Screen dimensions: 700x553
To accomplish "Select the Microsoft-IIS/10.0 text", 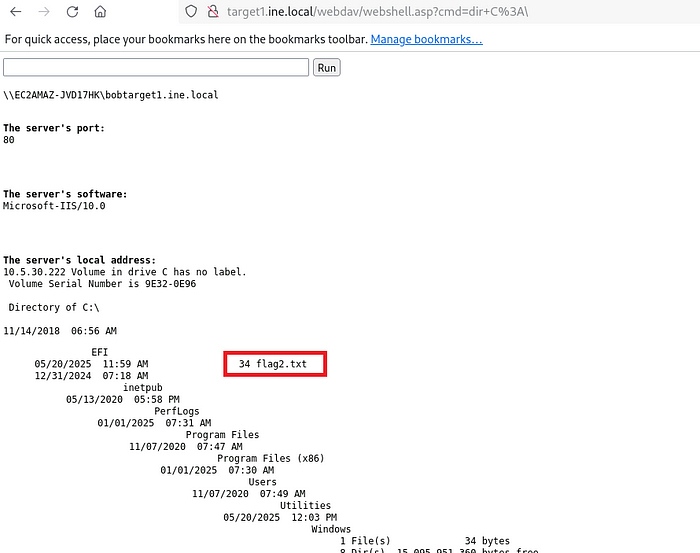I will coord(54,206).
